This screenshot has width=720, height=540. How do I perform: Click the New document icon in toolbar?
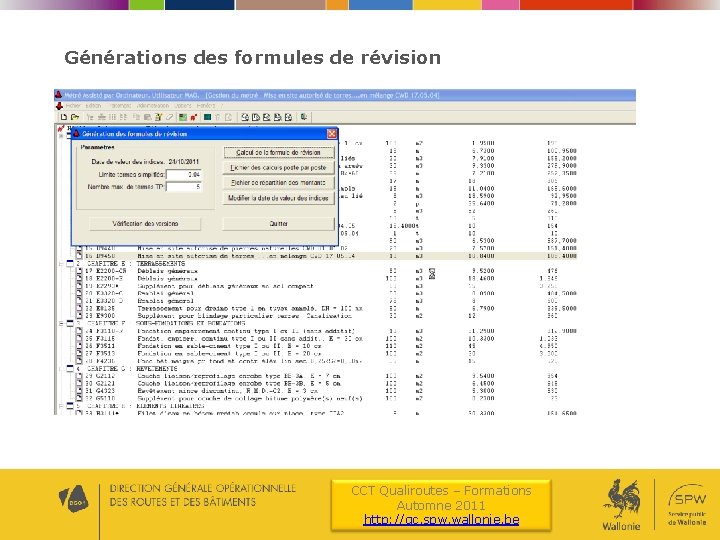(x=64, y=117)
